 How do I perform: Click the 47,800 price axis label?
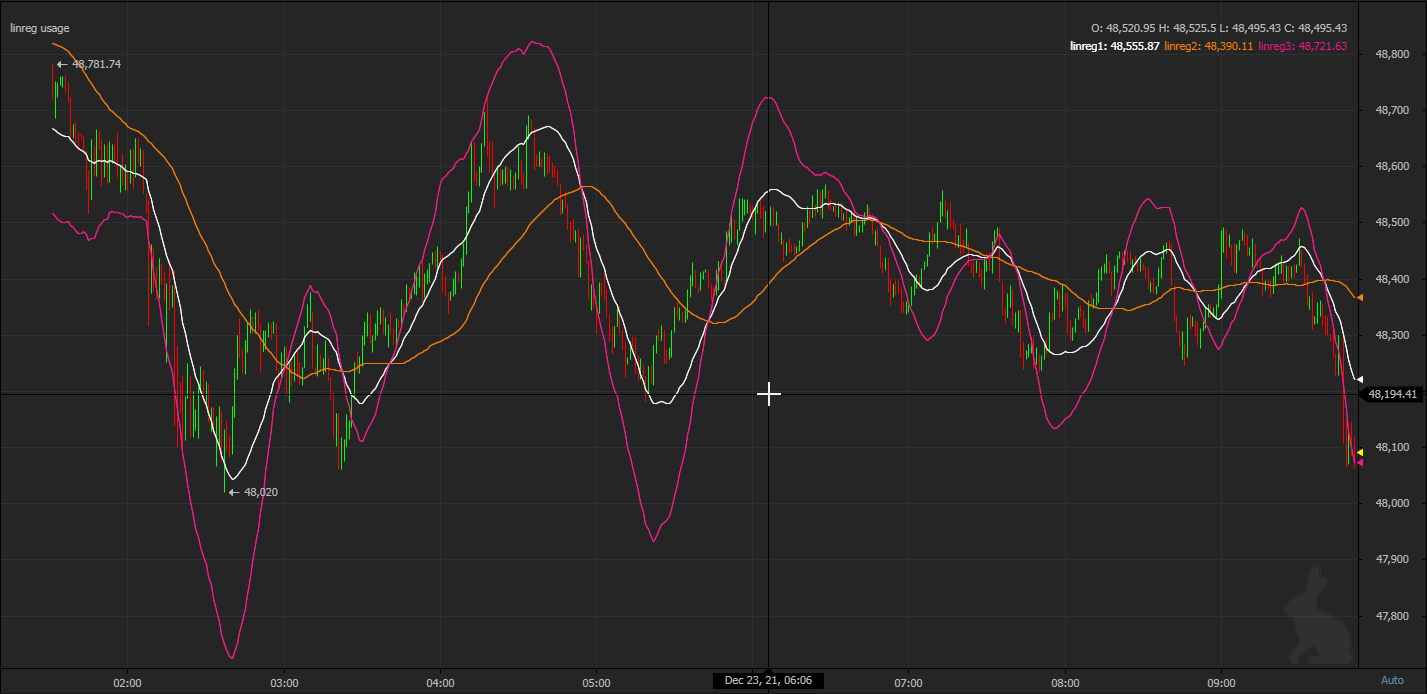point(1392,616)
